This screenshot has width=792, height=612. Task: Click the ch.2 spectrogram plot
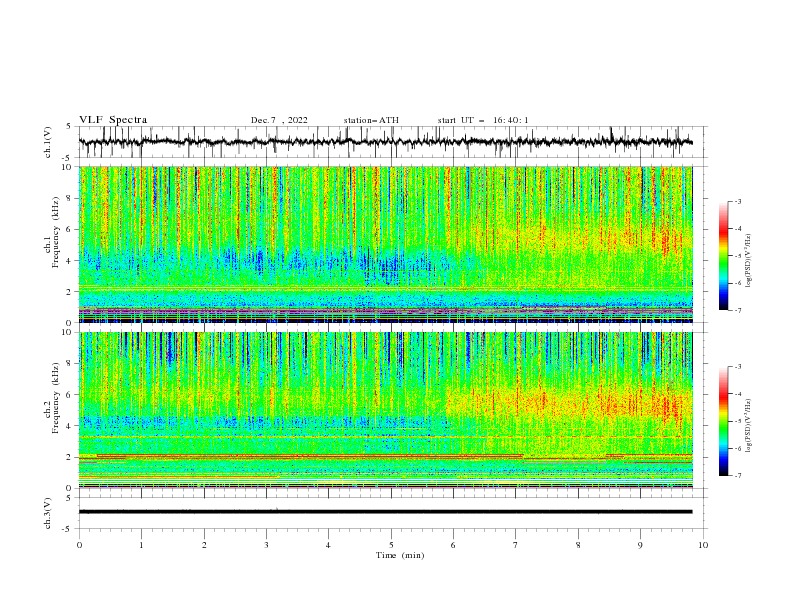385,410
